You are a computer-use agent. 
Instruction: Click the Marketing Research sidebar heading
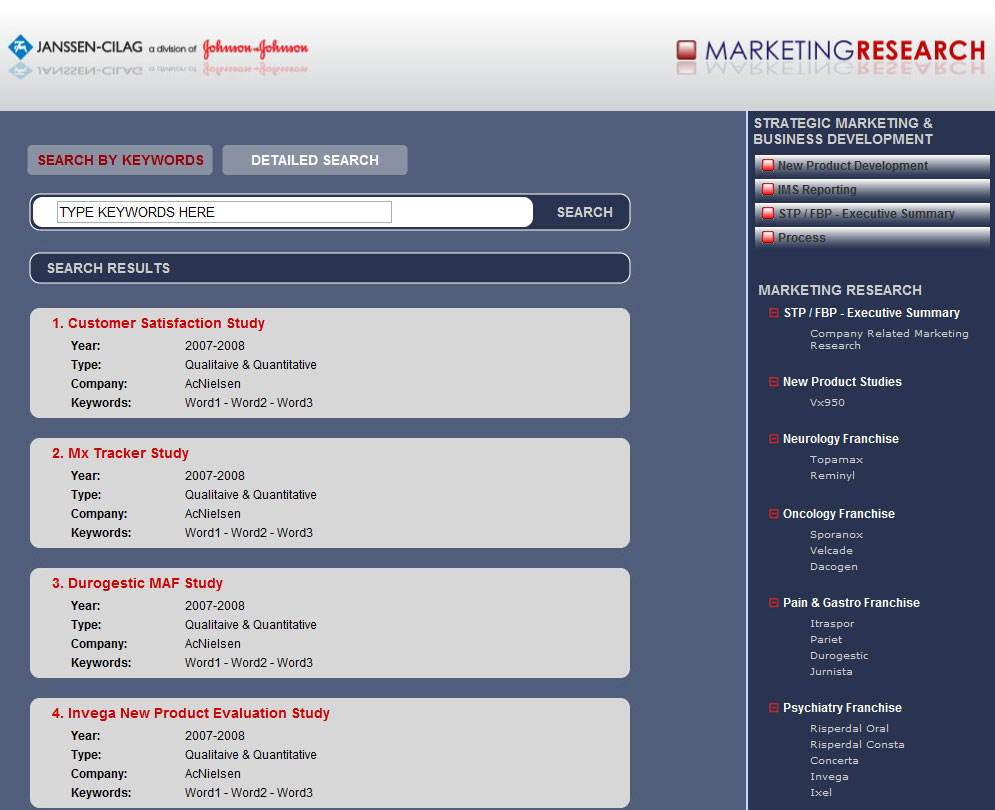pos(840,290)
